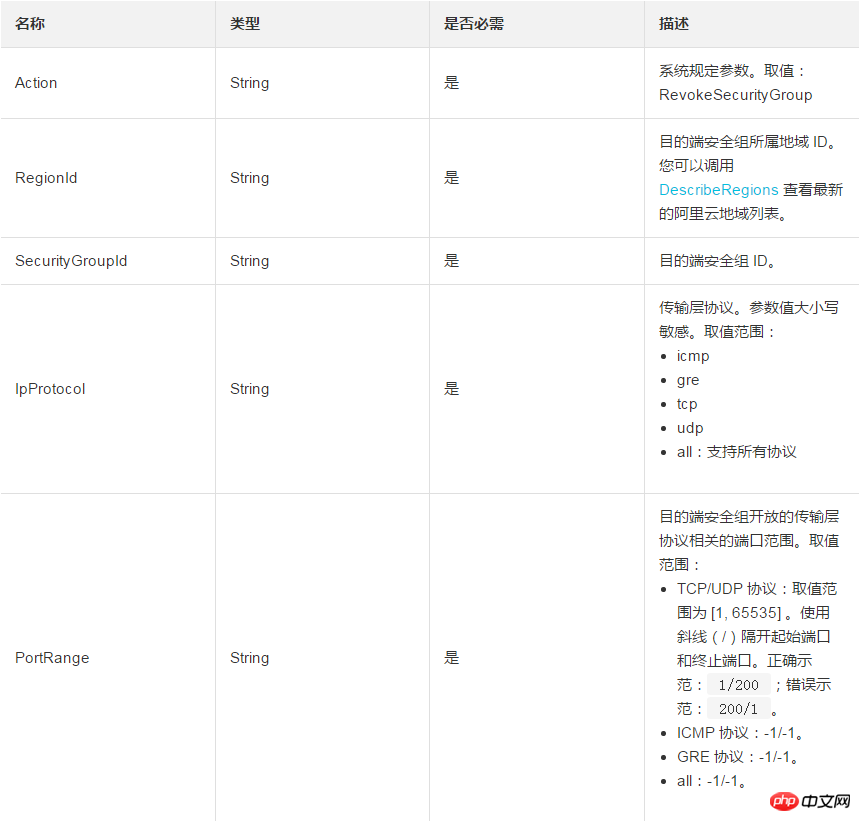Click the String type in RegionId row
The image size is (861, 821).
pos(249,178)
